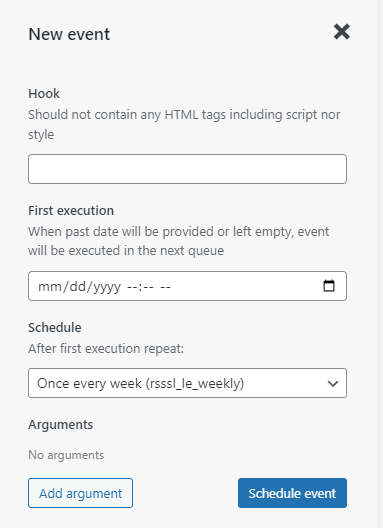Click the Hook field label
This screenshot has width=383, height=528.
tap(44, 94)
